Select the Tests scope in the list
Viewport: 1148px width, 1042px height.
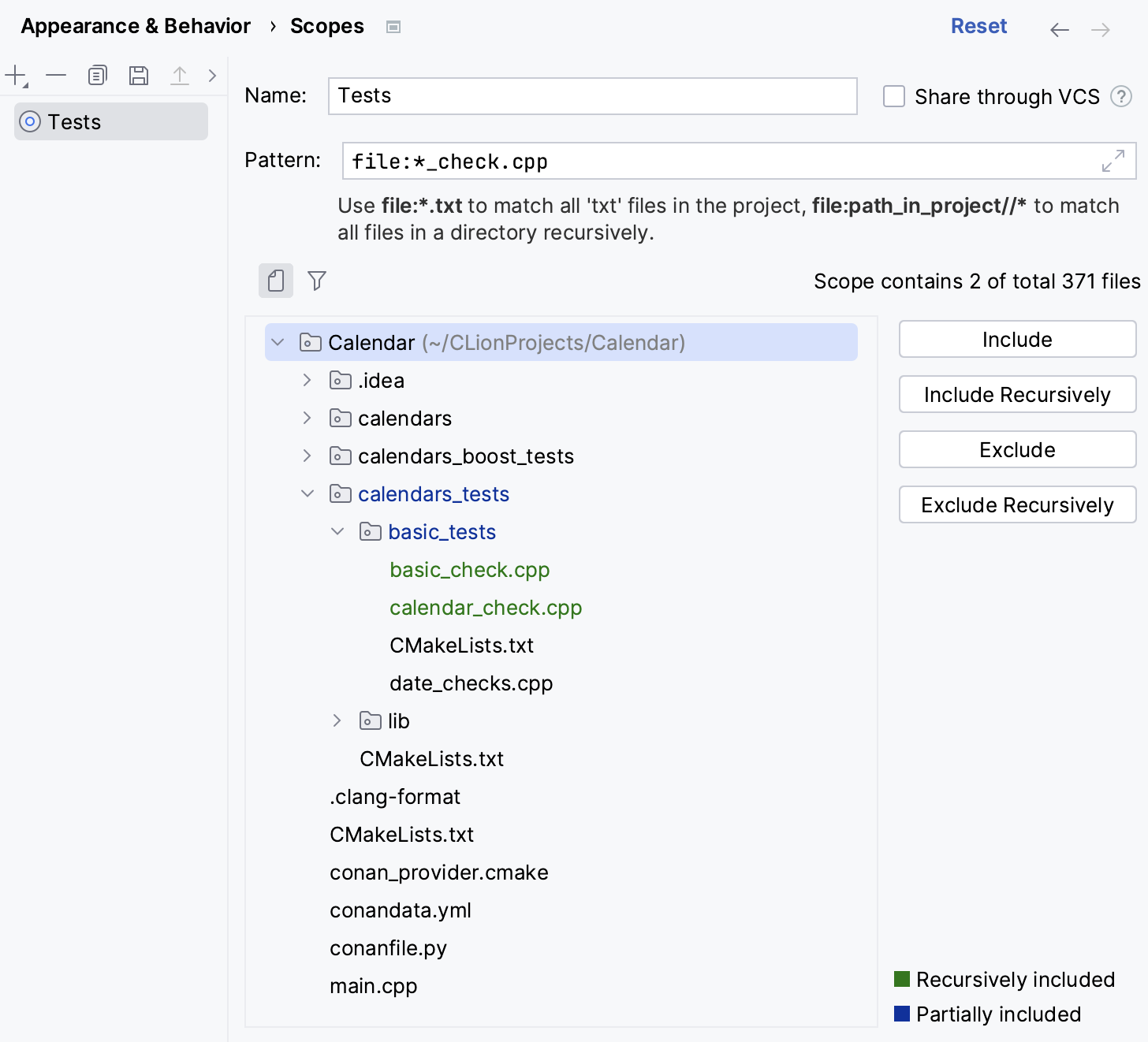pyautogui.click(x=111, y=122)
